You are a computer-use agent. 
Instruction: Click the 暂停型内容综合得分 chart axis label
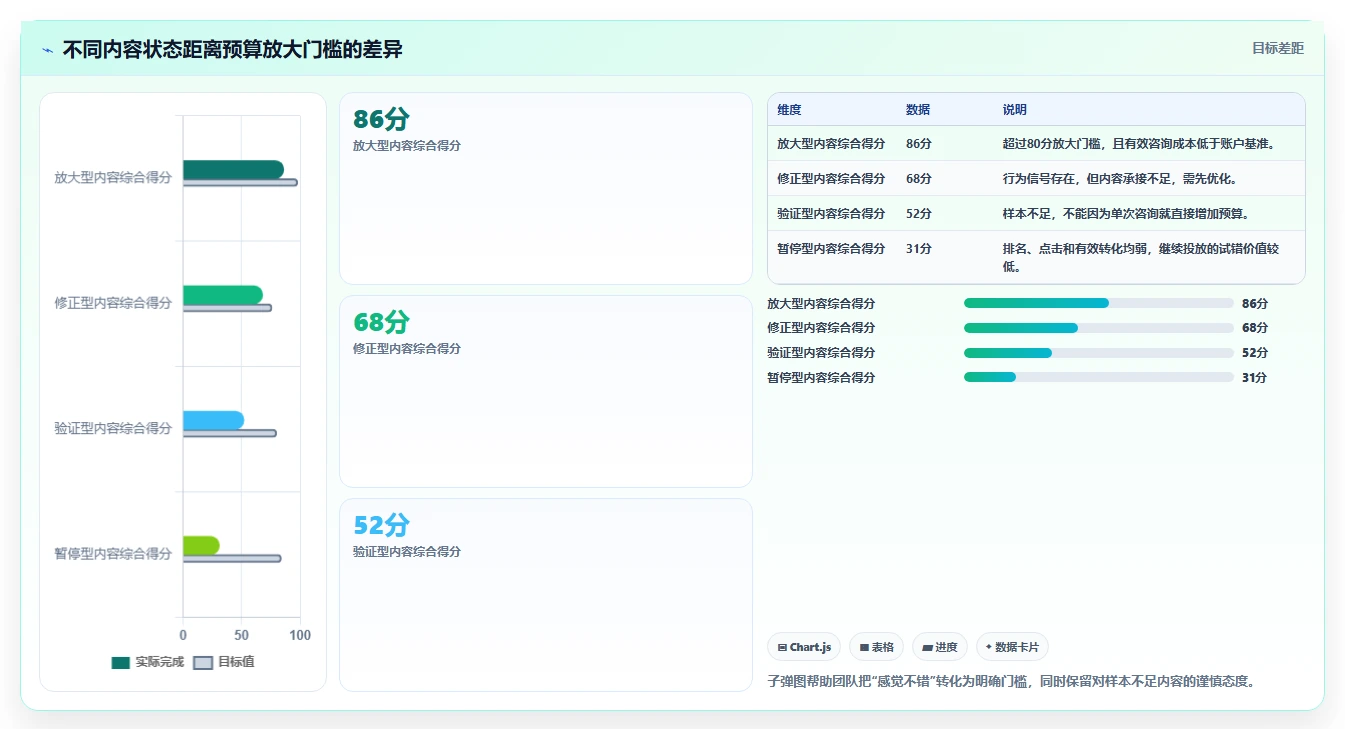click(x=113, y=553)
